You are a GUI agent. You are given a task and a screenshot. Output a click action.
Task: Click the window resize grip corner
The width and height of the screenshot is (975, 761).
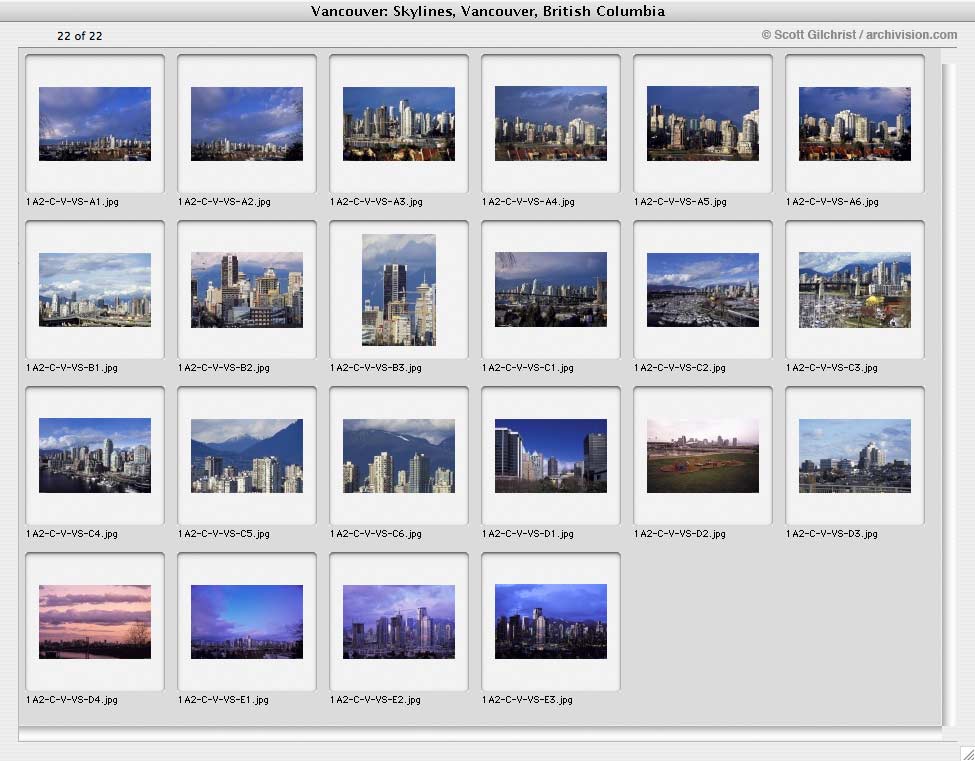(x=968, y=754)
